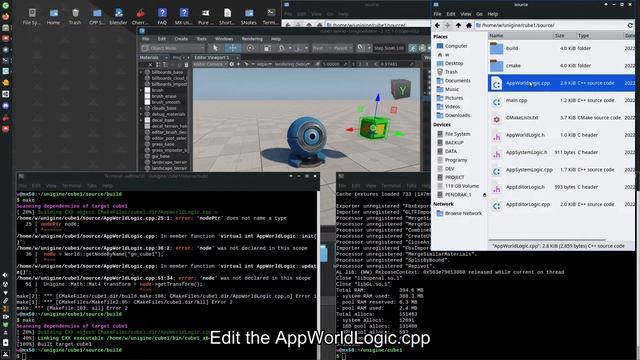The height and width of the screenshot is (360, 640).
Task: Select the decal_base material
Action: tap(163, 120)
